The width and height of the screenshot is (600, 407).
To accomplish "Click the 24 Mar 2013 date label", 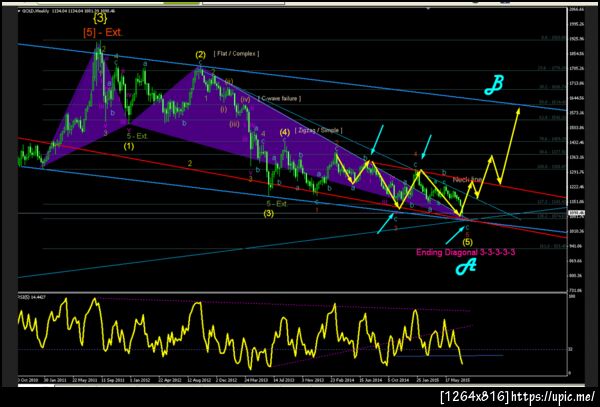I will click(x=256, y=380).
